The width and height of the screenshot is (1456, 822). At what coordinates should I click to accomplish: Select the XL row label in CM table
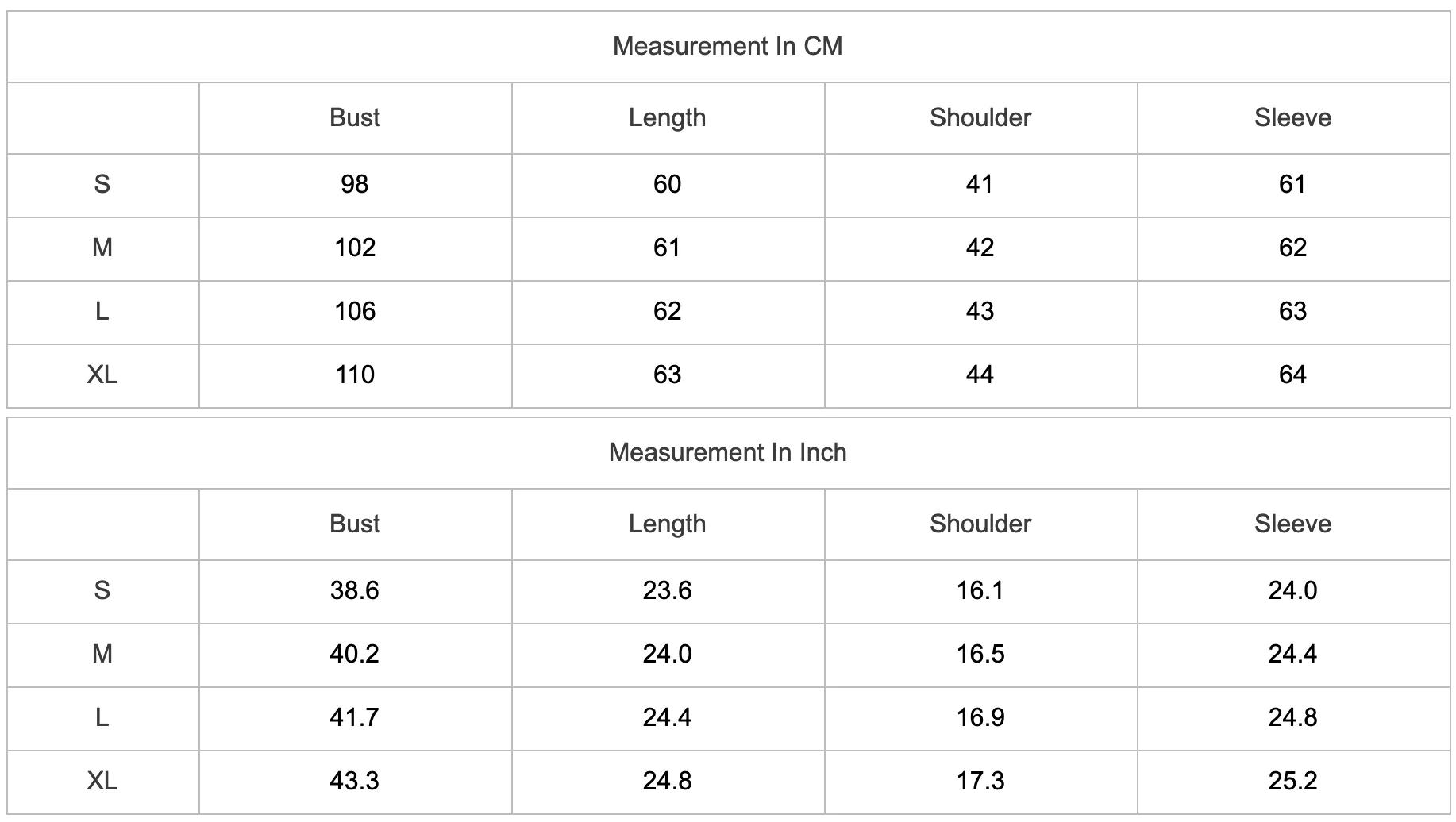(x=102, y=375)
